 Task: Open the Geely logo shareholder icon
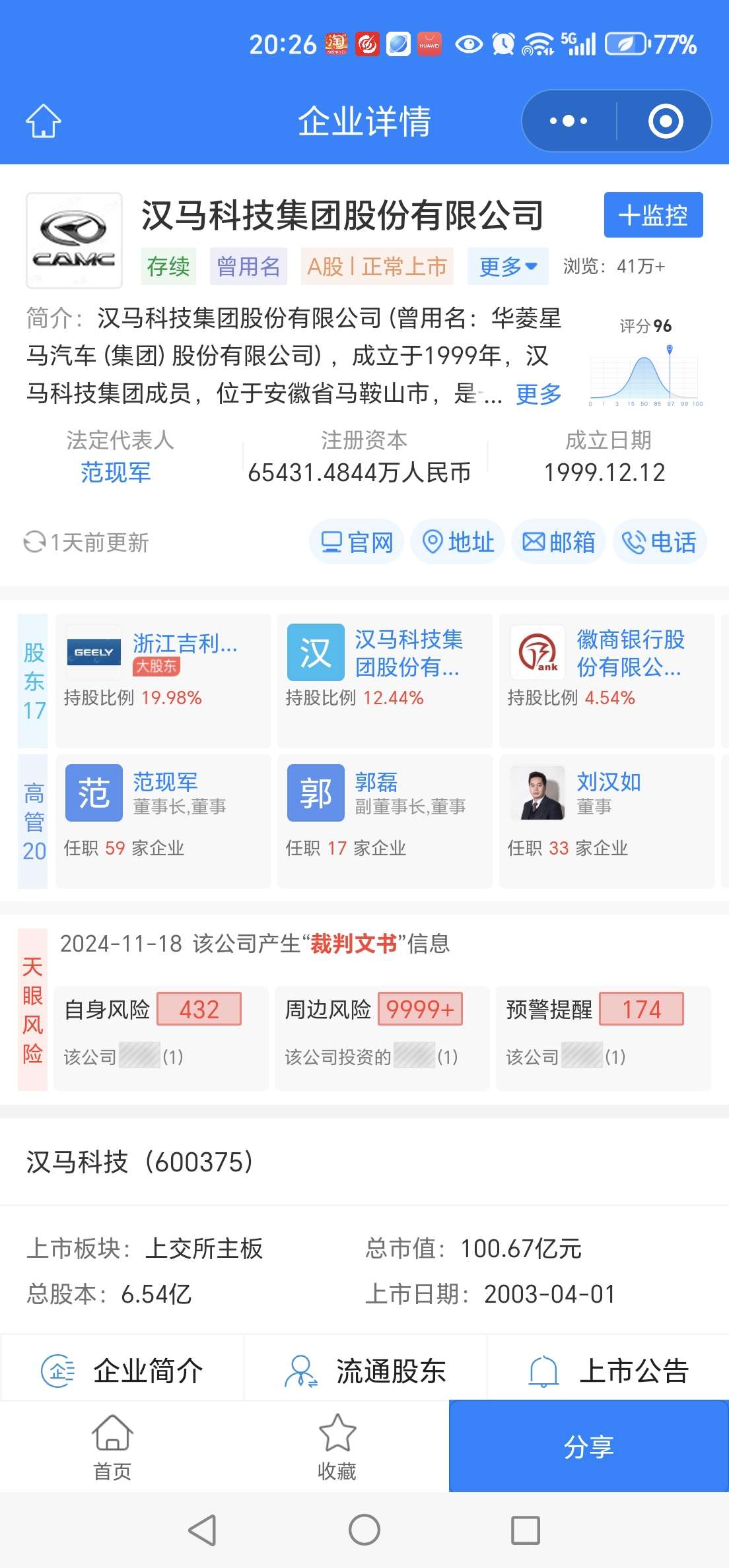[x=93, y=652]
